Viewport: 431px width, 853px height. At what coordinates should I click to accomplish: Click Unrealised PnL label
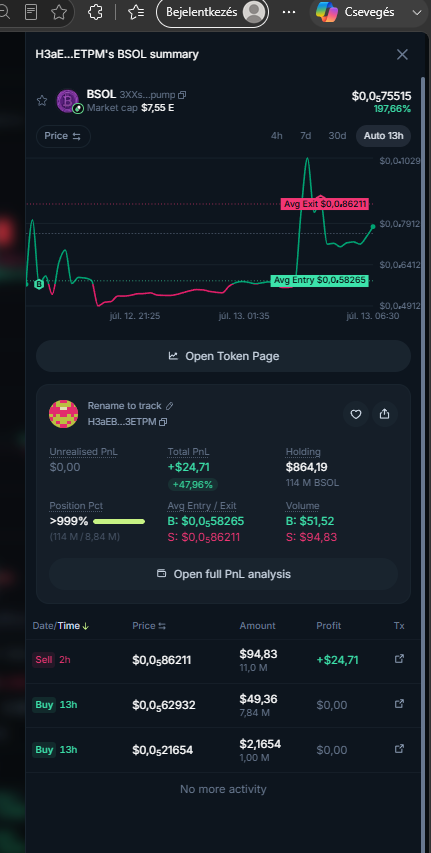tap(83, 452)
